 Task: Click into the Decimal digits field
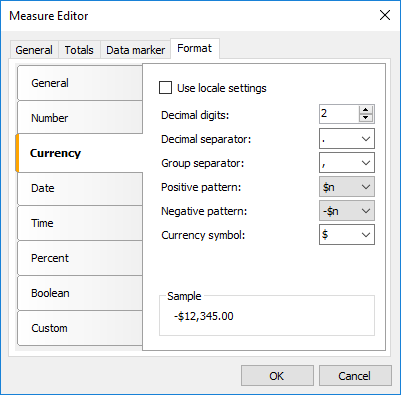pos(339,114)
